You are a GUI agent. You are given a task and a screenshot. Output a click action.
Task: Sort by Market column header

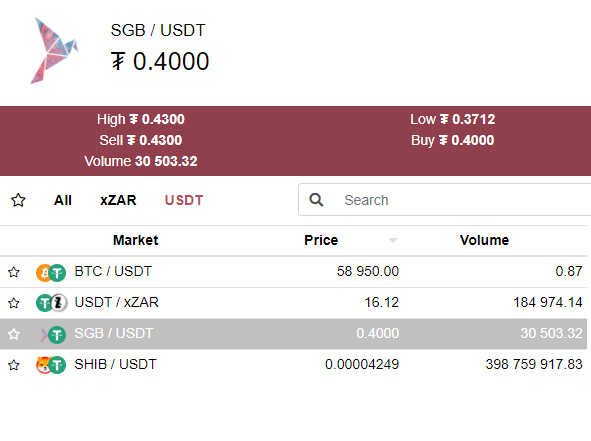click(x=136, y=240)
